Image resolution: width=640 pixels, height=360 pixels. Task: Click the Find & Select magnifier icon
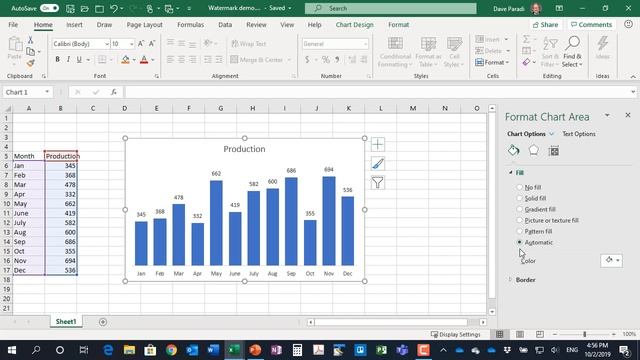[x=572, y=43]
